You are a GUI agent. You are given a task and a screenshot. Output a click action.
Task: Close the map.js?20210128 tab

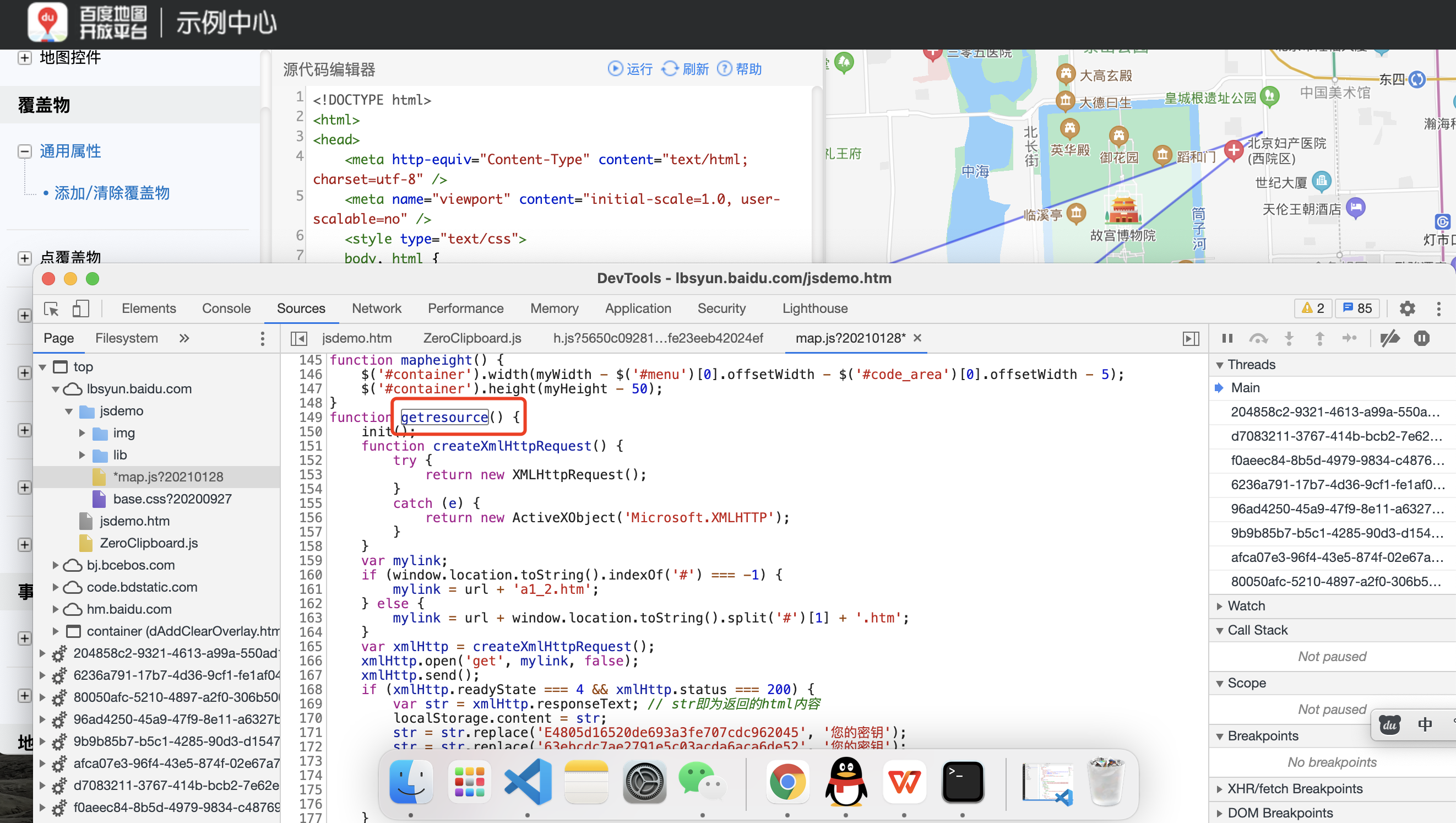coord(917,338)
